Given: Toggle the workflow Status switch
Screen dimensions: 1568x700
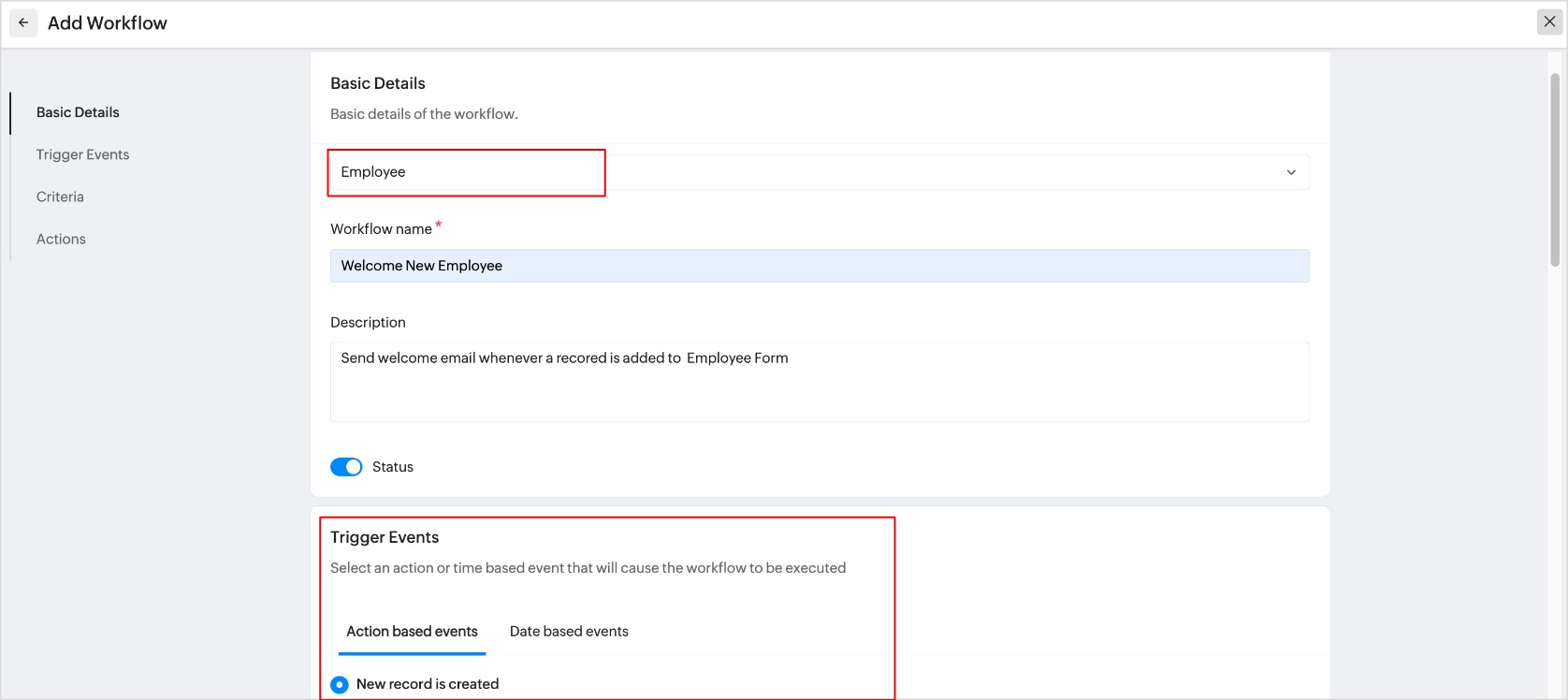Looking at the screenshot, I should (x=346, y=467).
